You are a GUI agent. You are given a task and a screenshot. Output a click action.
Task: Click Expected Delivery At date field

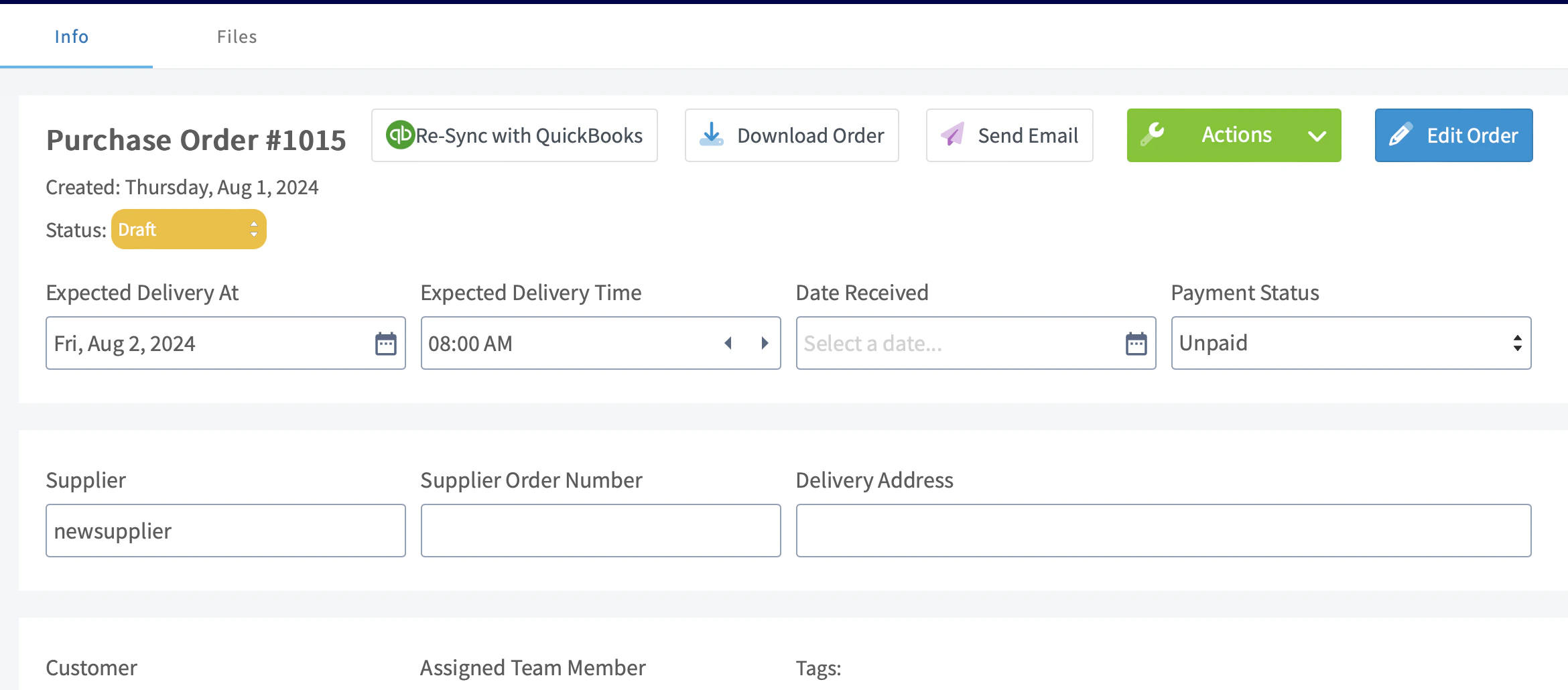226,343
